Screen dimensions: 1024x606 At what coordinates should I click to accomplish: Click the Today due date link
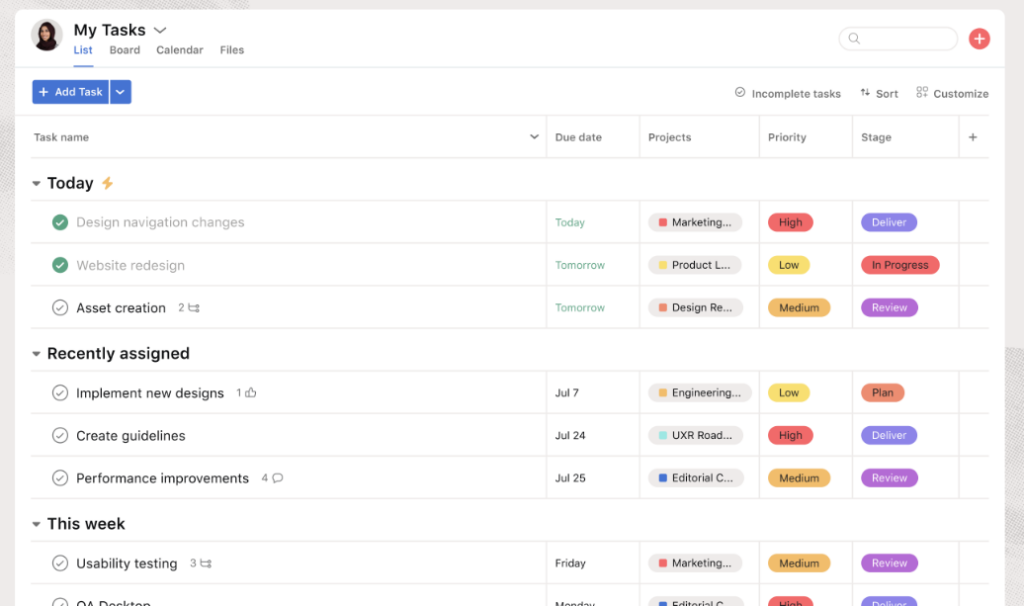[570, 222]
